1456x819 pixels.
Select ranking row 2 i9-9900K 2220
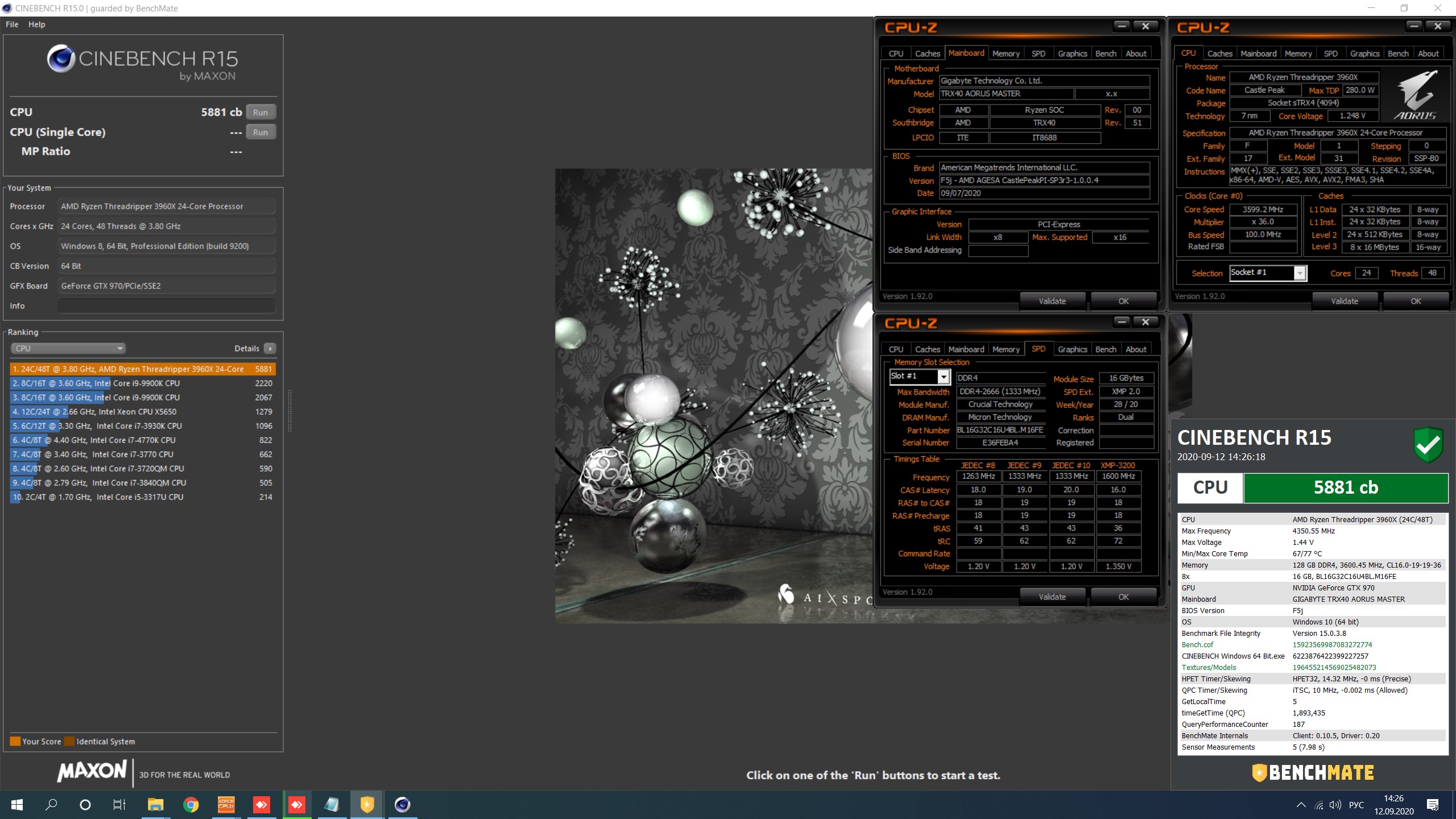[143, 383]
